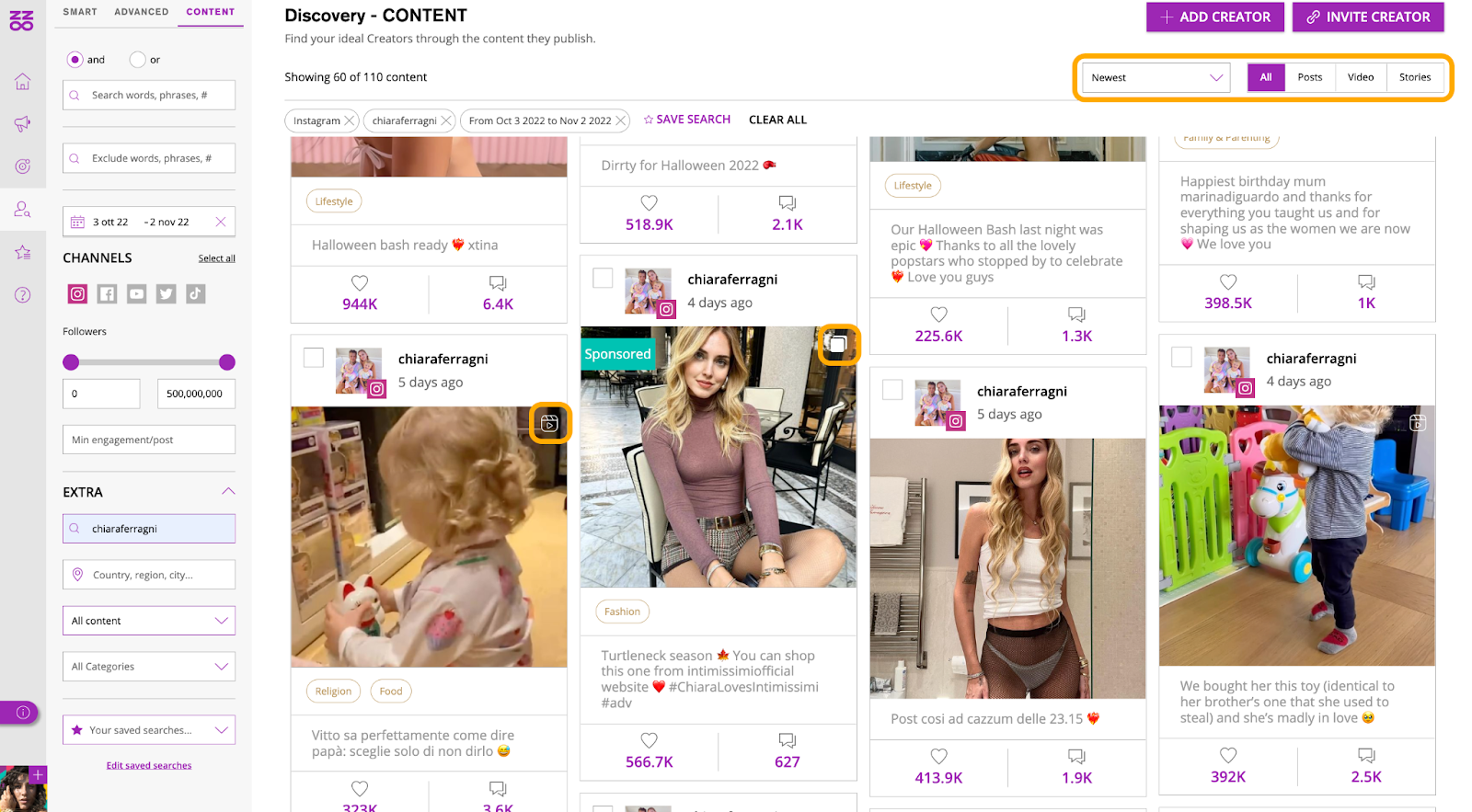1472x812 pixels.
Task: Click Select all channels link
Action: (x=217, y=258)
